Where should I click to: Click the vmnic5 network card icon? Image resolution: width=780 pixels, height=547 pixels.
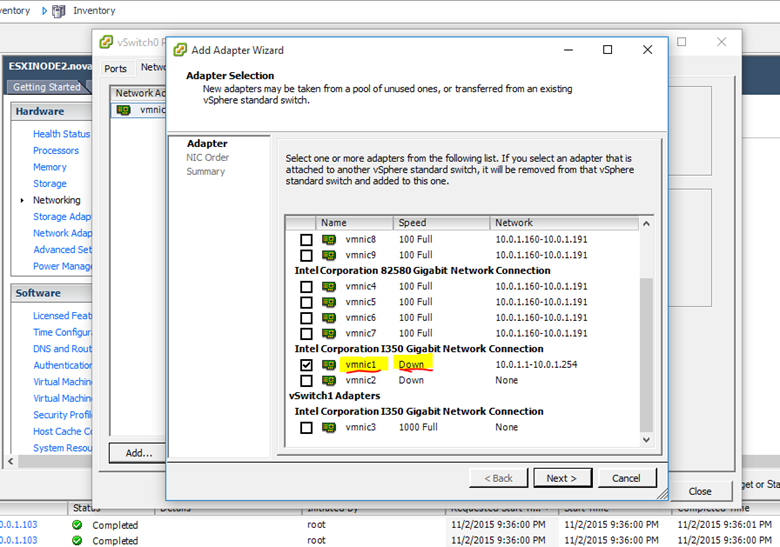click(x=329, y=302)
